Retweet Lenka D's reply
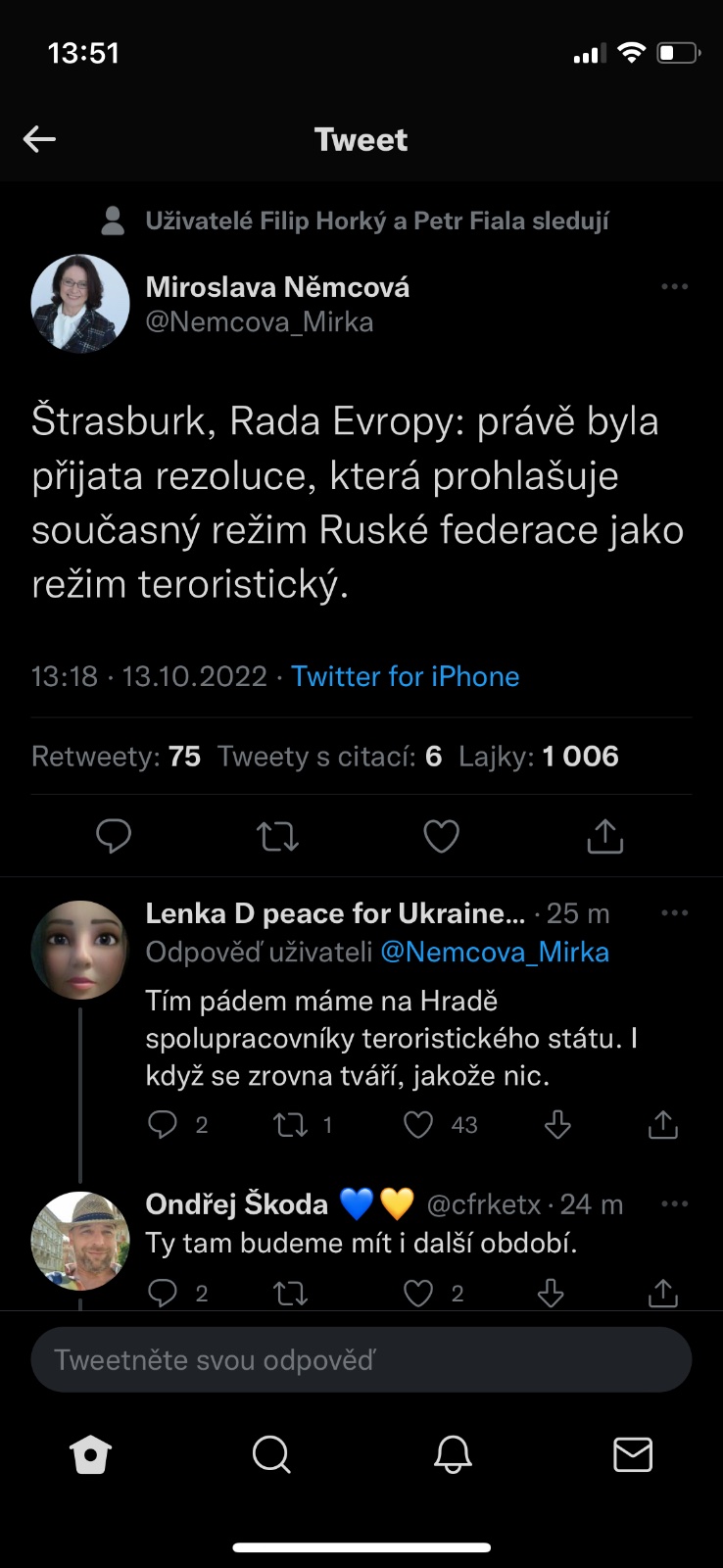Viewport: 723px width, 1568px height. [x=290, y=1124]
